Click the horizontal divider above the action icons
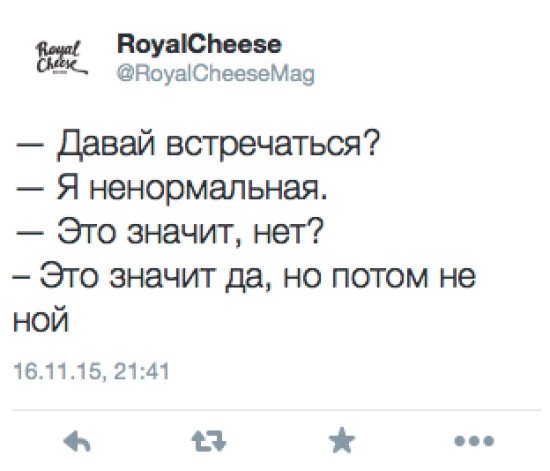The width and height of the screenshot is (550, 471). [276, 410]
